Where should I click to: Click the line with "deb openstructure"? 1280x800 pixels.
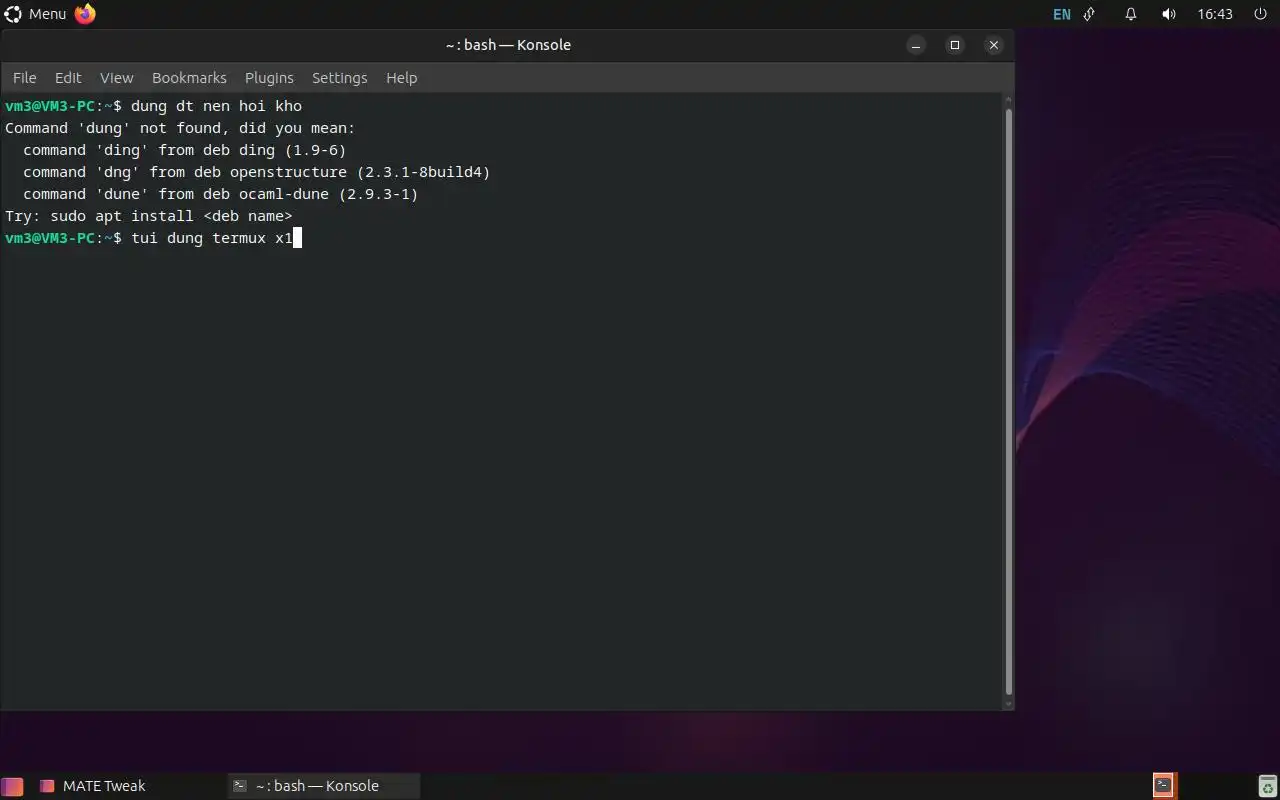tap(257, 172)
